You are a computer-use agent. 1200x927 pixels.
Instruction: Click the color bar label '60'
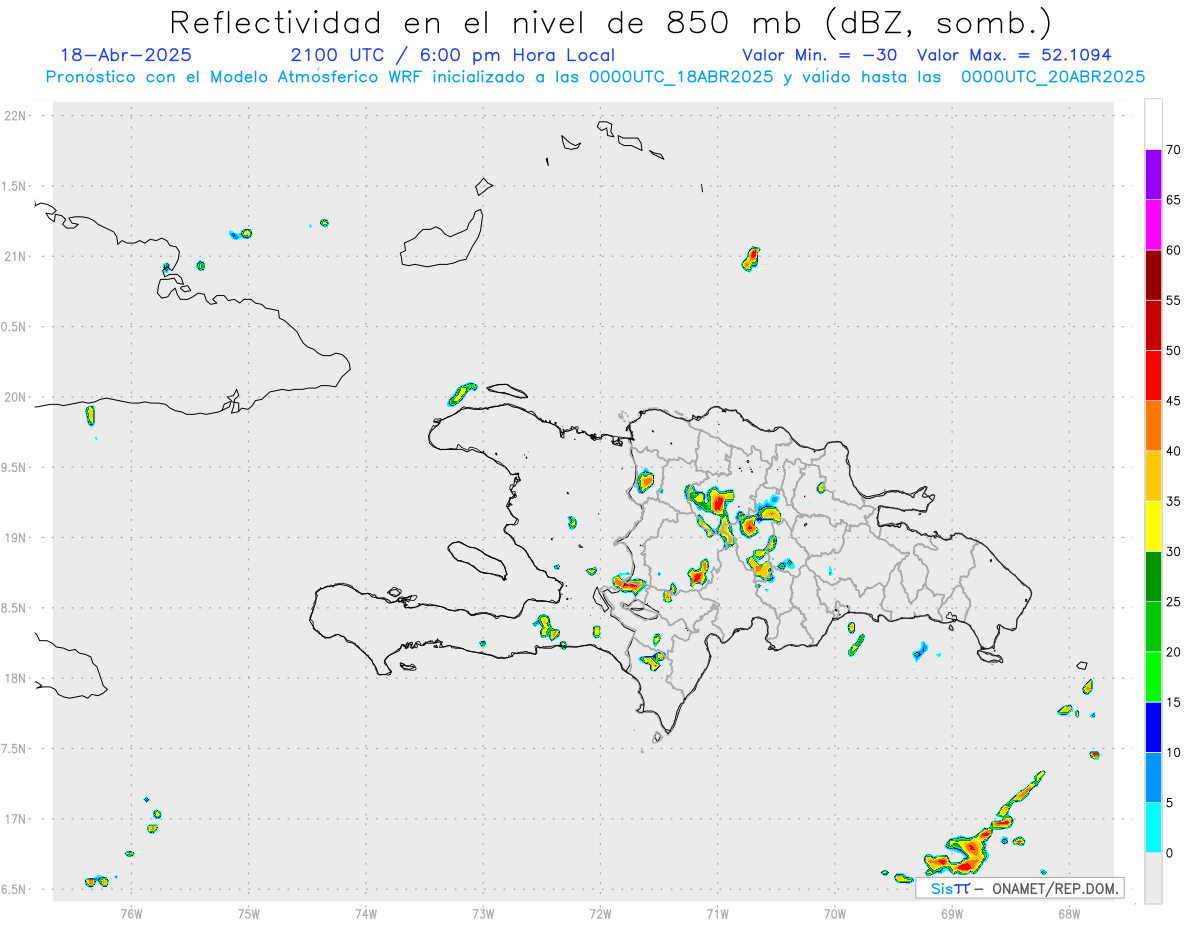pos(1173,250)
